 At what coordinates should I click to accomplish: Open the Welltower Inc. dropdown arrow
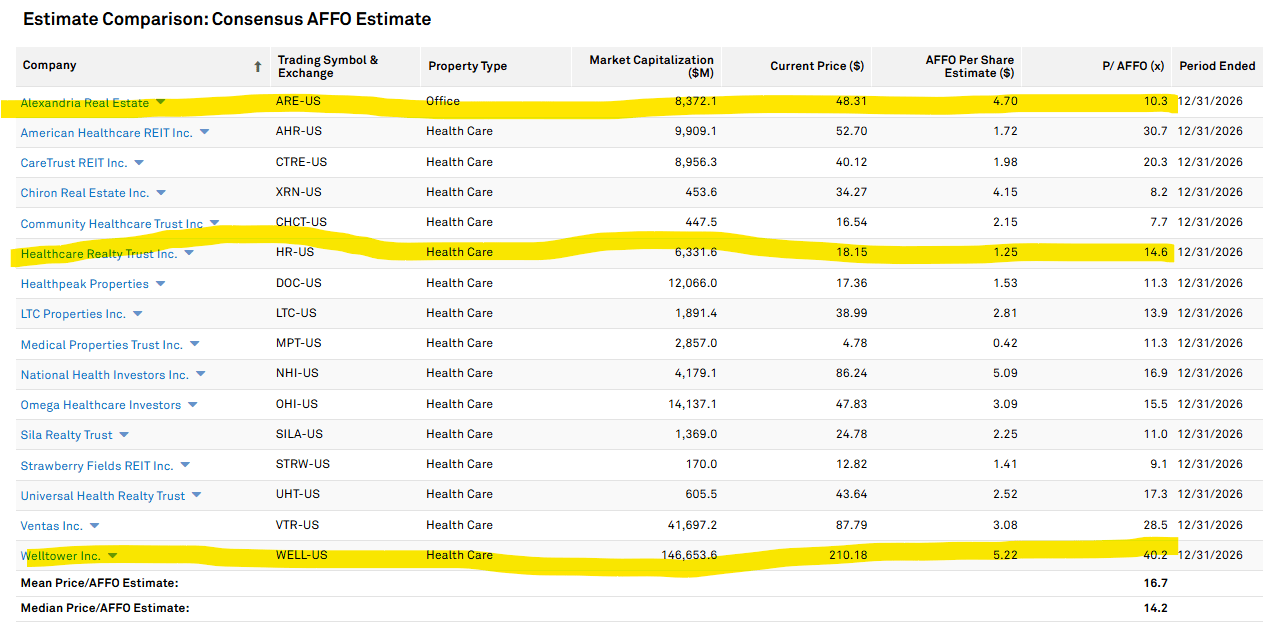(x=112, y=556)
